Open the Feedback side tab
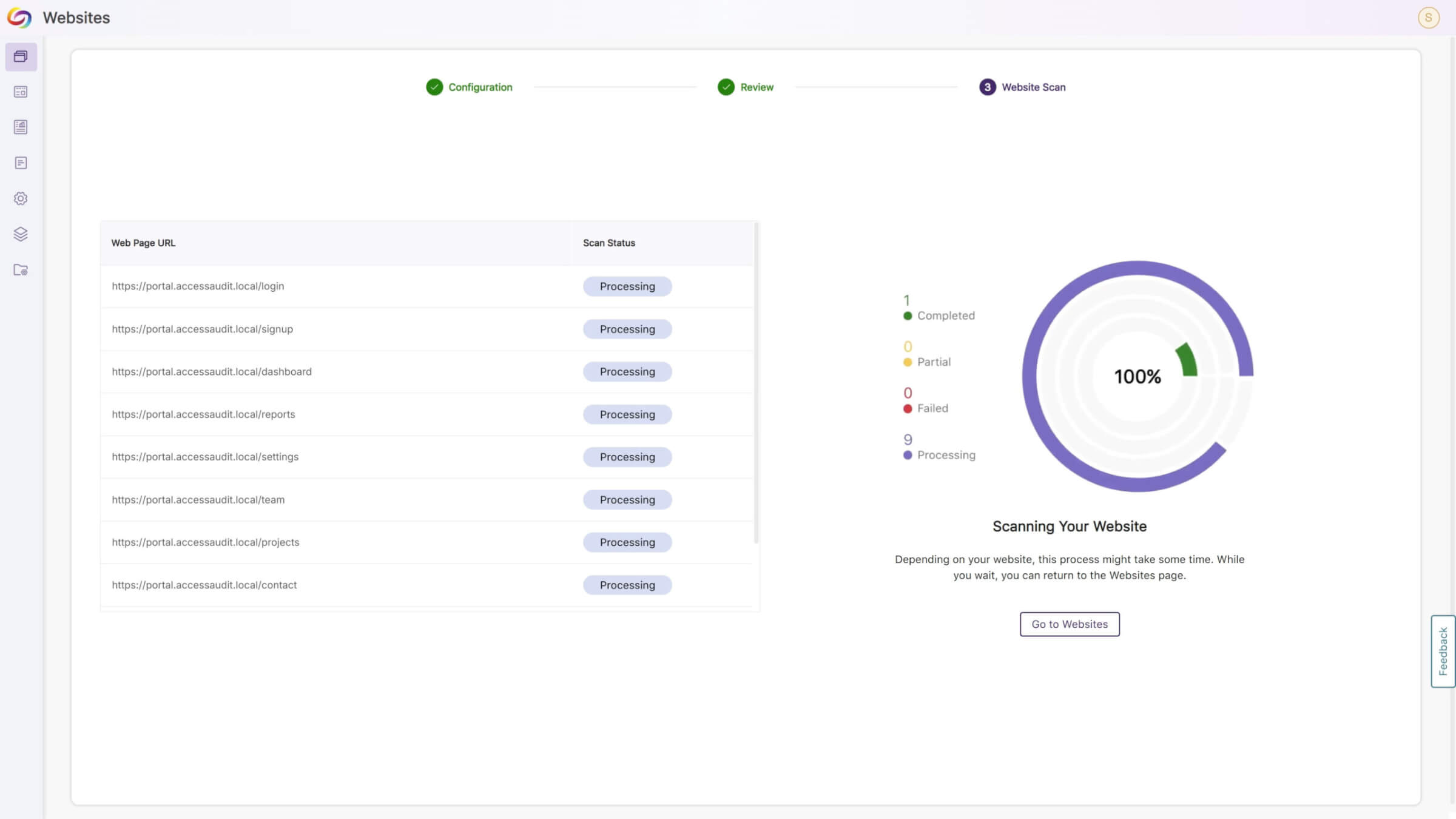 [x=1443, y=651]
